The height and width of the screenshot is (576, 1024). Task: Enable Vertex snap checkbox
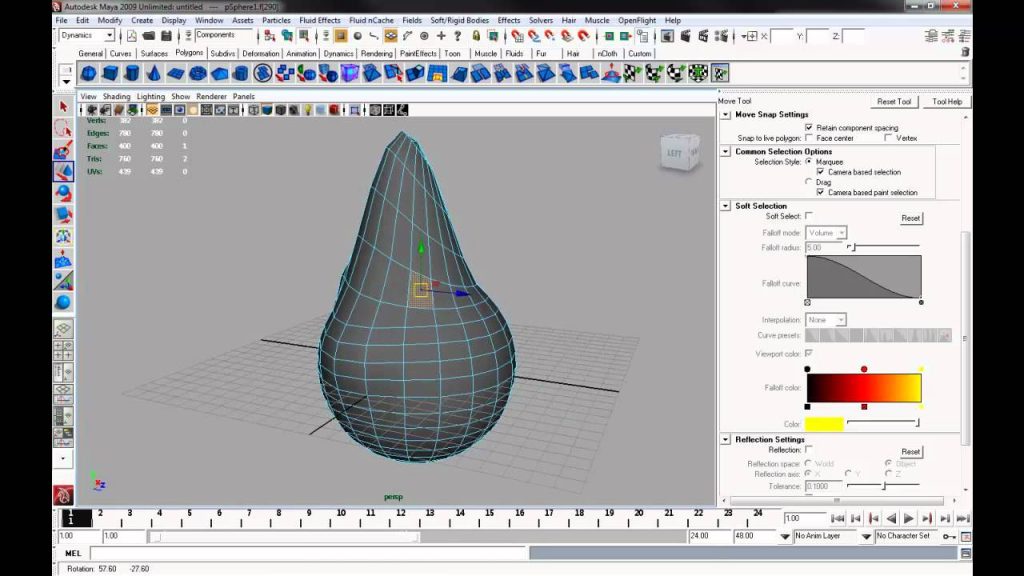888,138
